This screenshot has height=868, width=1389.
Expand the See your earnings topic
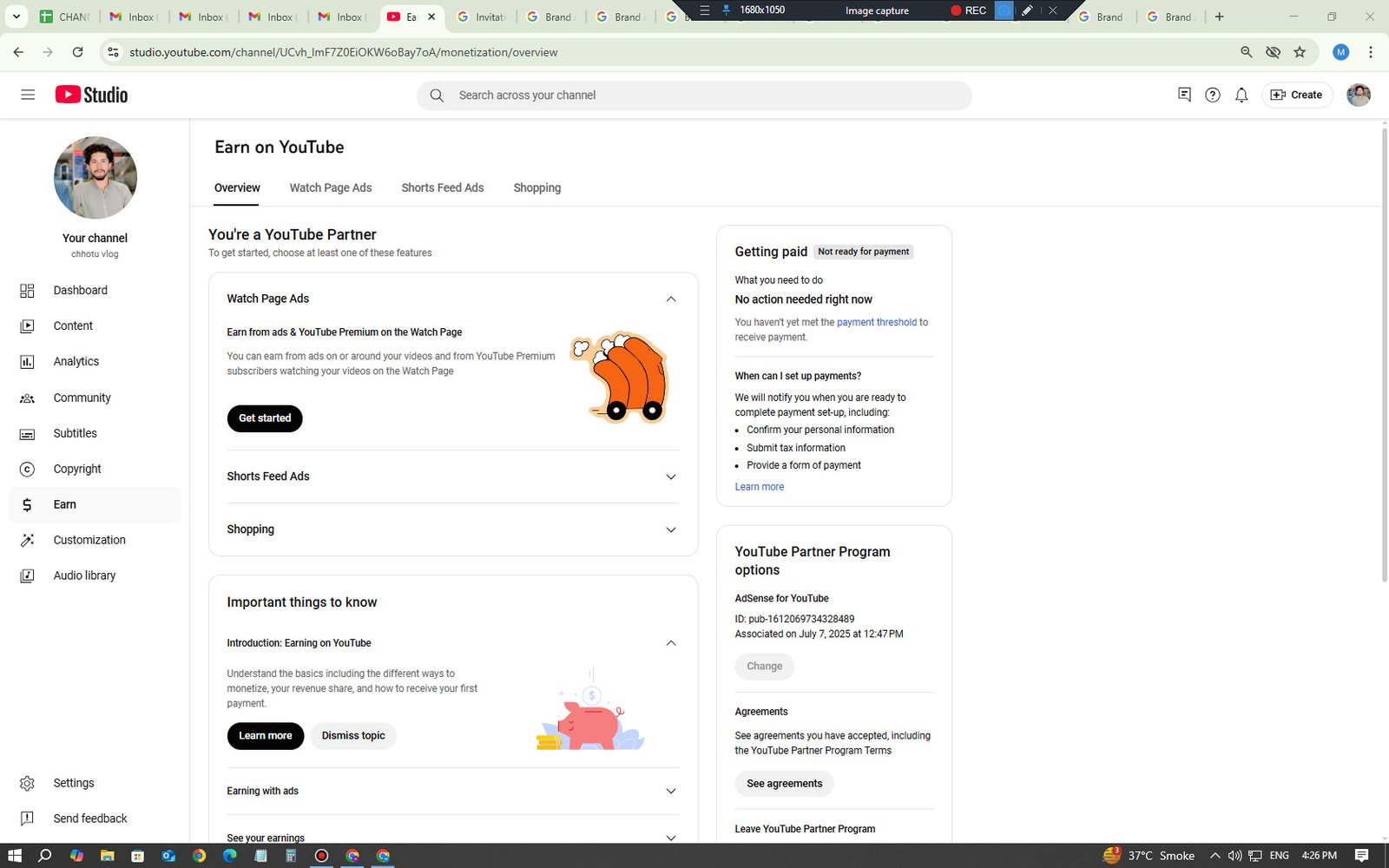[670, 838]
